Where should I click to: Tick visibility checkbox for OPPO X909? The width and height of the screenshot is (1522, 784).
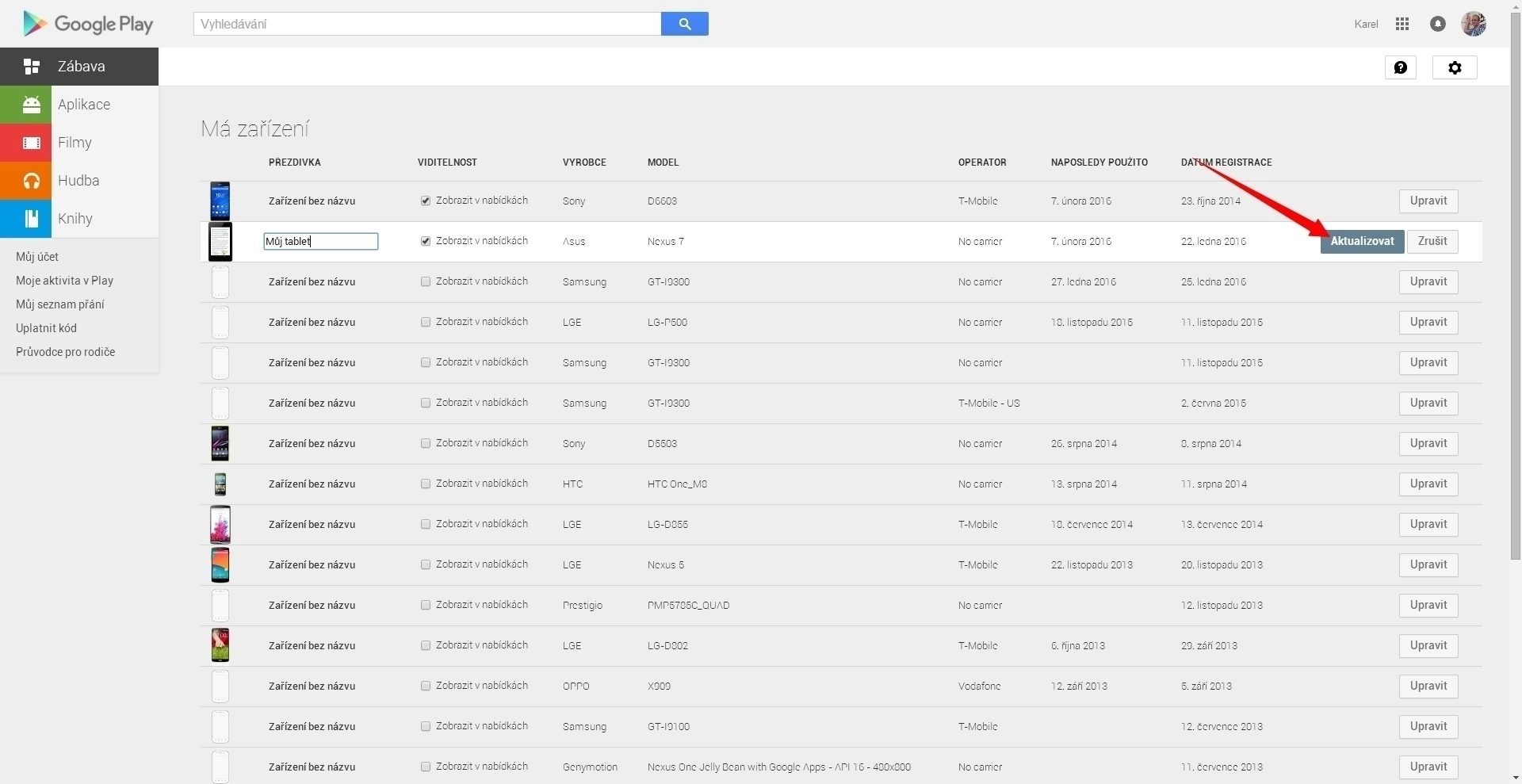point(426,686)
